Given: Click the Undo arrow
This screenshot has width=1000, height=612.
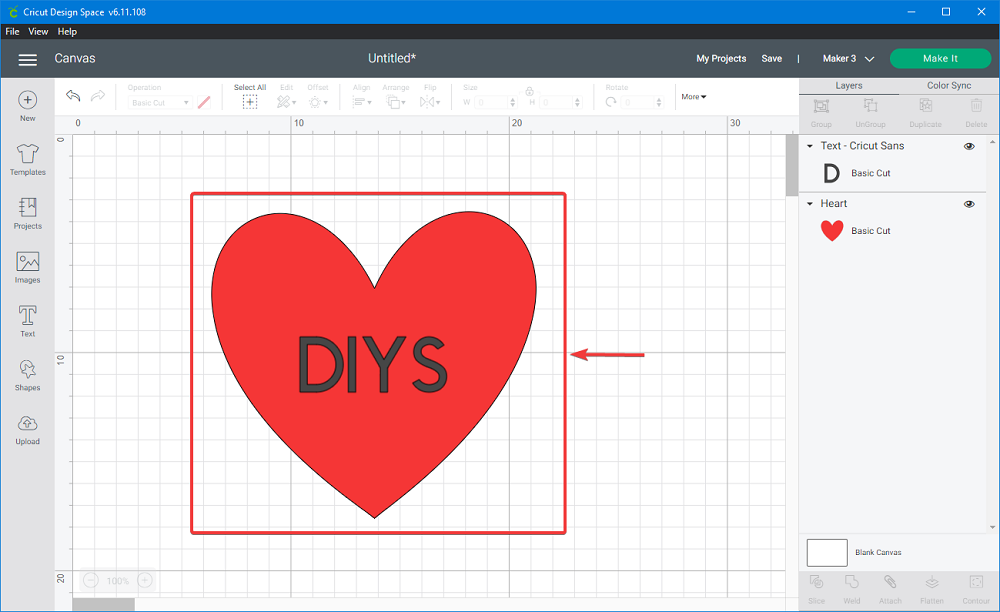Looking at the screenshot, I should [x=73, y=96].
